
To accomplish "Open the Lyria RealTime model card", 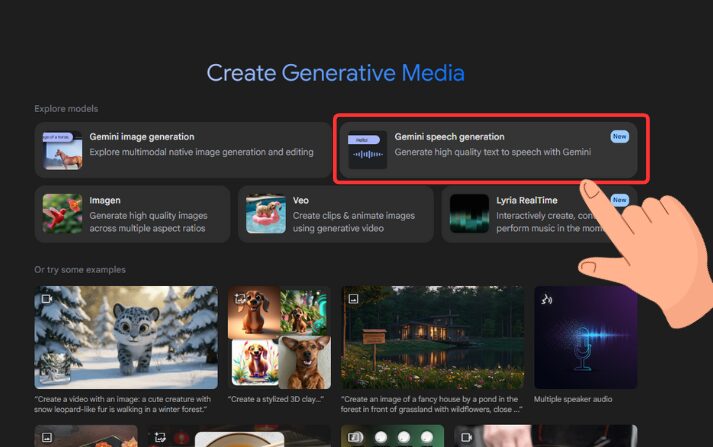I will click(x=539, y=214).
